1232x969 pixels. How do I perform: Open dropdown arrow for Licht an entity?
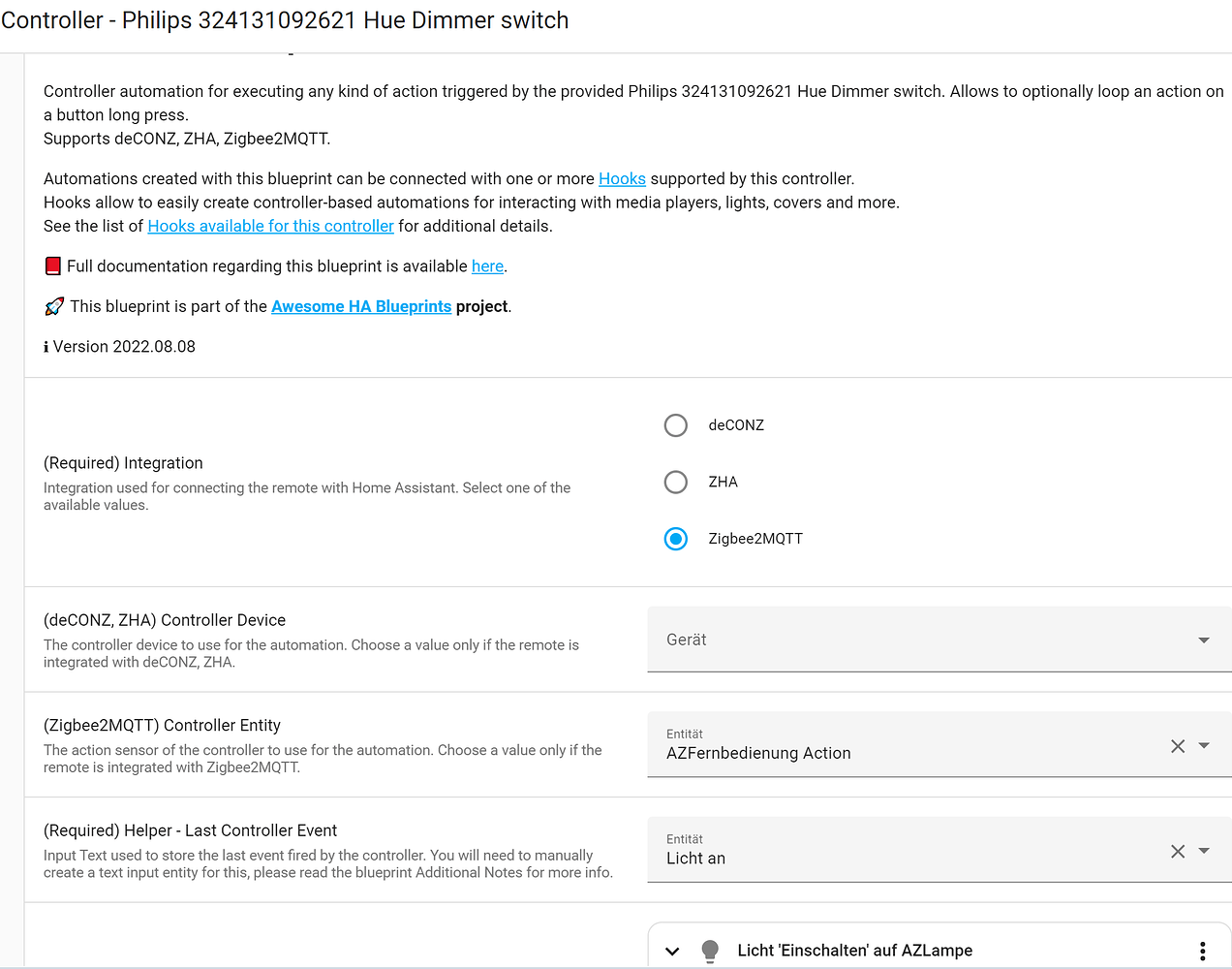pyautogui.click(x=1204, y=852)
